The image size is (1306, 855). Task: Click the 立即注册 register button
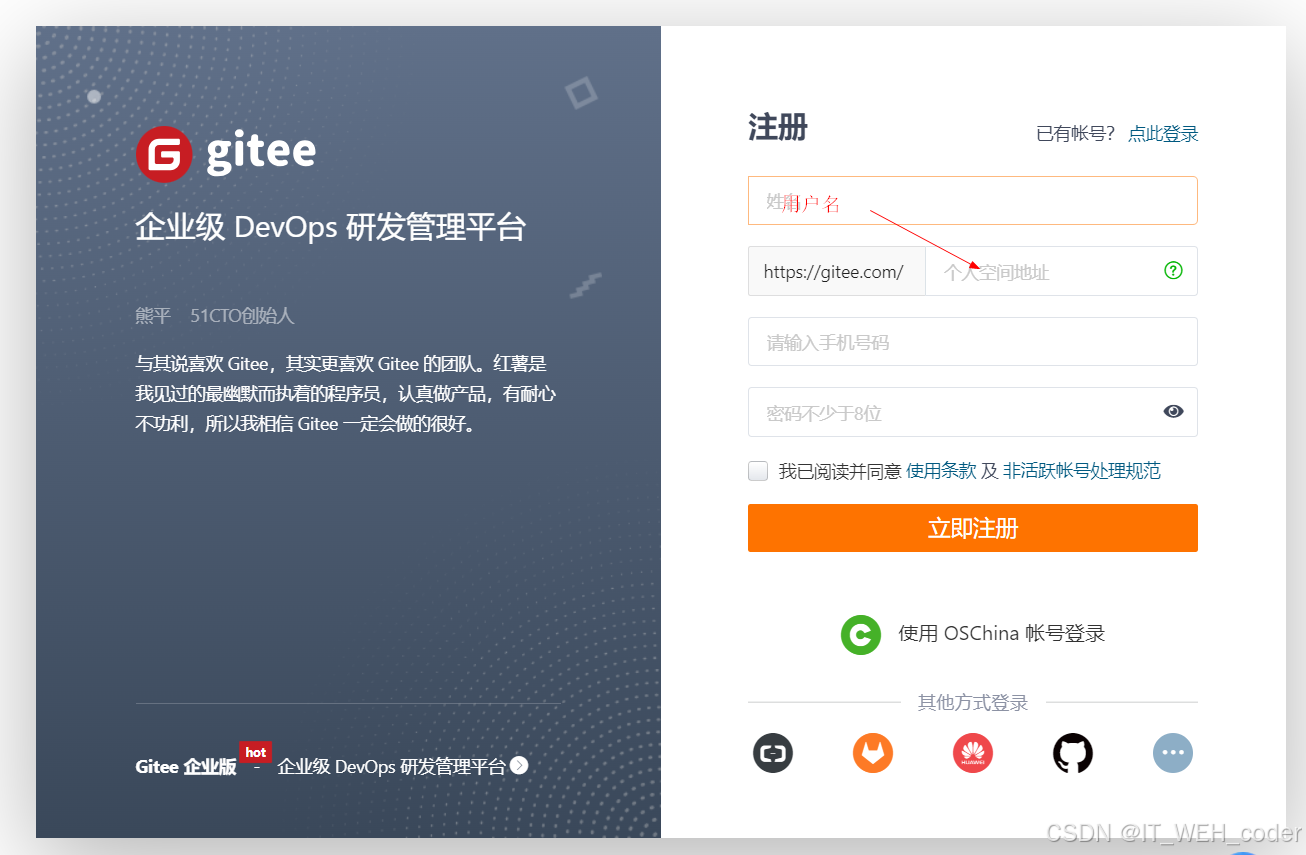pos(972,528)
